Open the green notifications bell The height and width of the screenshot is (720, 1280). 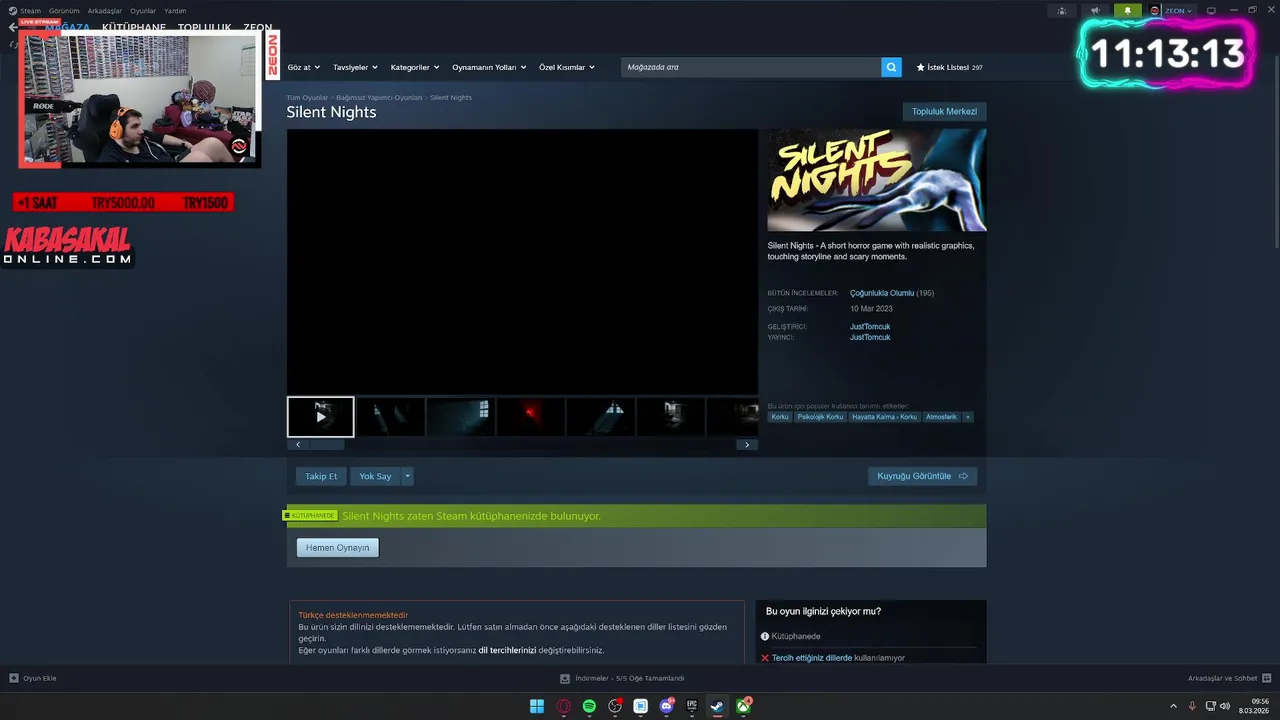pyautogui.click(x=1128, y=11)
